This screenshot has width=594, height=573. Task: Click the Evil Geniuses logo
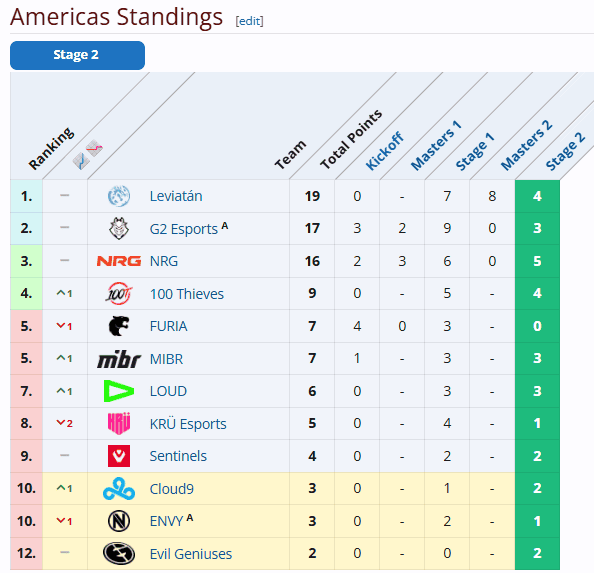pyautogui.click(x=119, y=554)
